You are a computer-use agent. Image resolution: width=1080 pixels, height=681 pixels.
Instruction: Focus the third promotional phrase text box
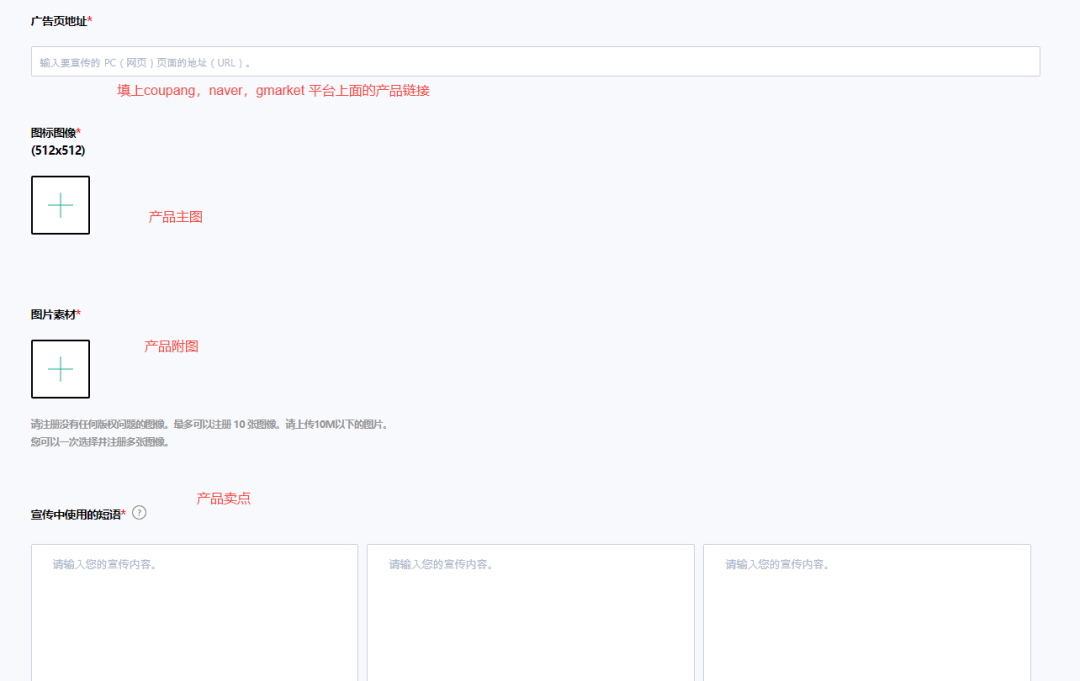point(866,613)
